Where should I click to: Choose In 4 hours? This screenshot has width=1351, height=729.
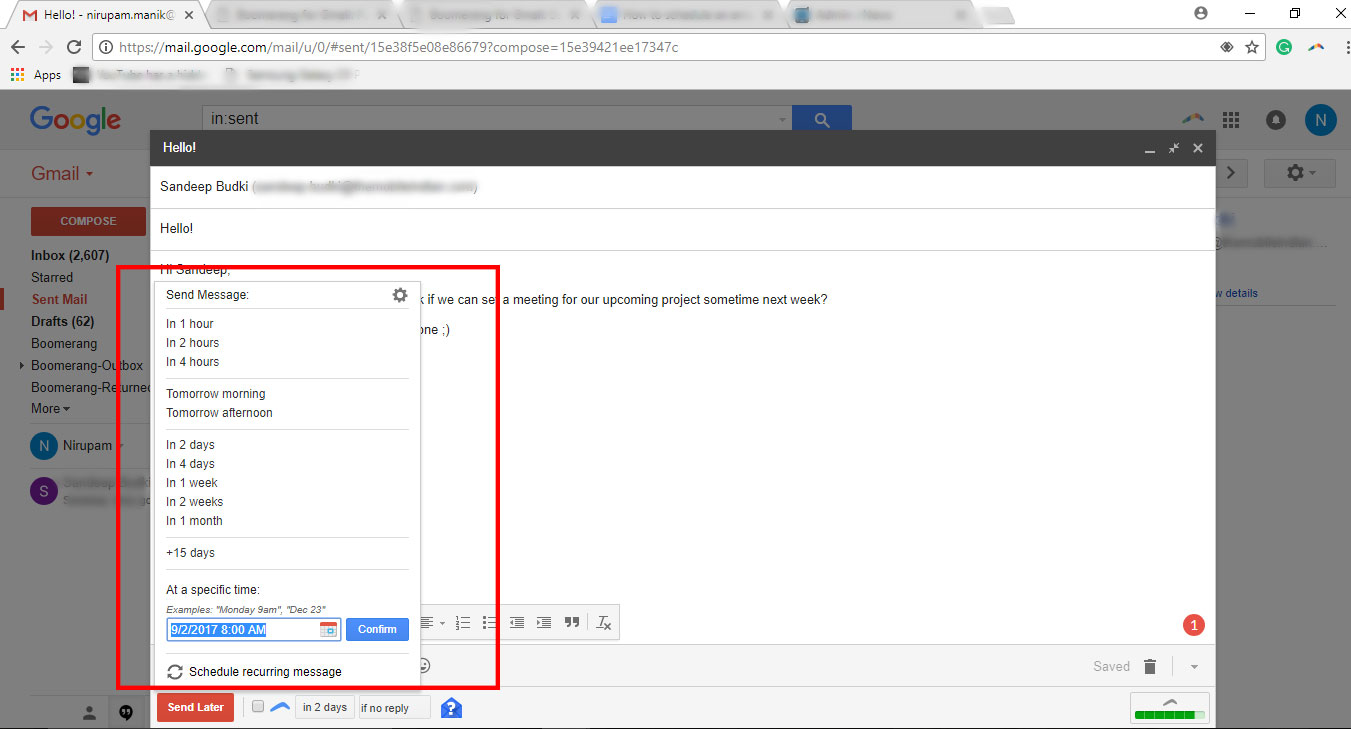pyautogui.click(x=193, y=362)
